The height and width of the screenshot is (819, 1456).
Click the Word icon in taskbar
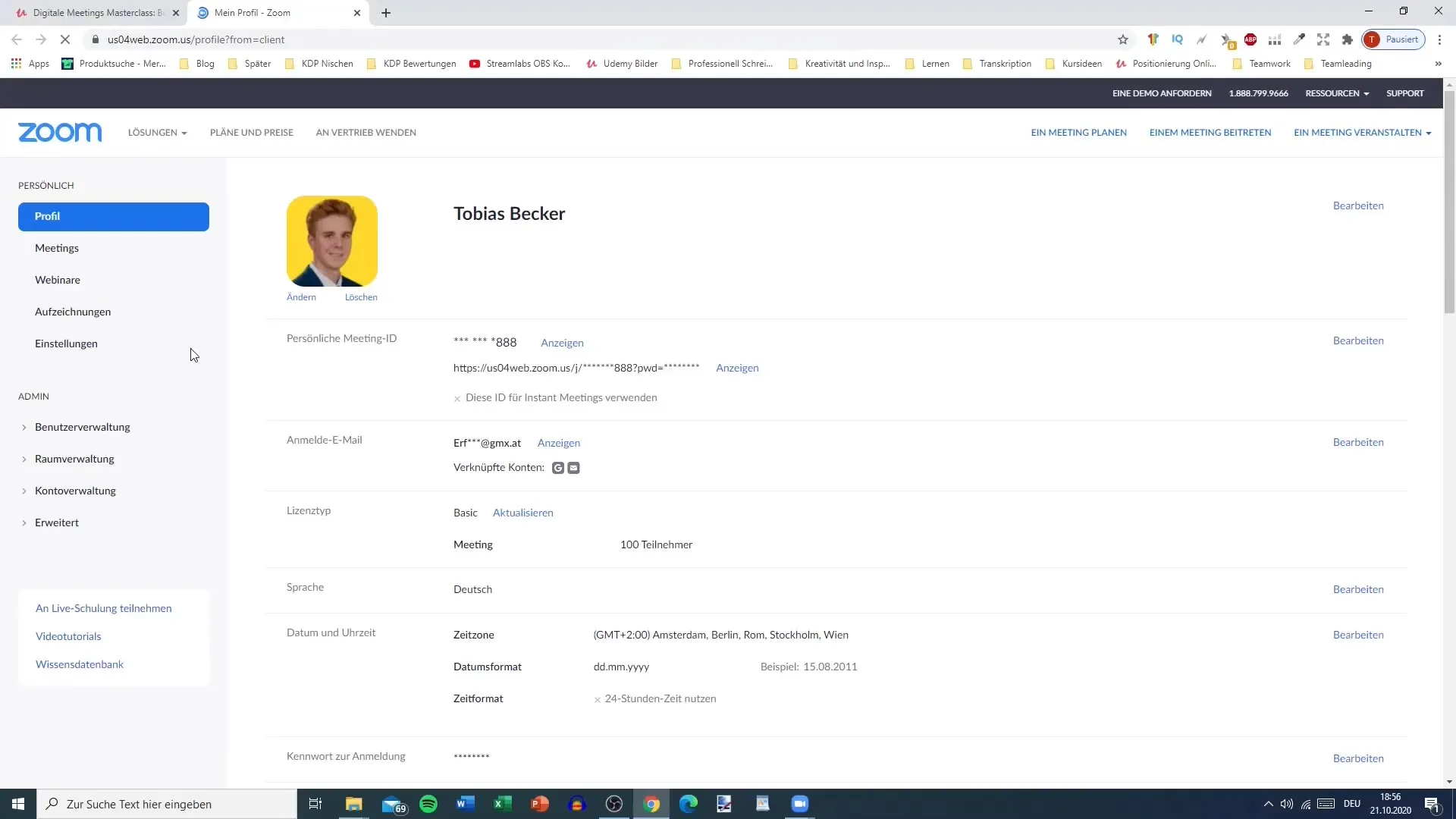coord(464,803)
